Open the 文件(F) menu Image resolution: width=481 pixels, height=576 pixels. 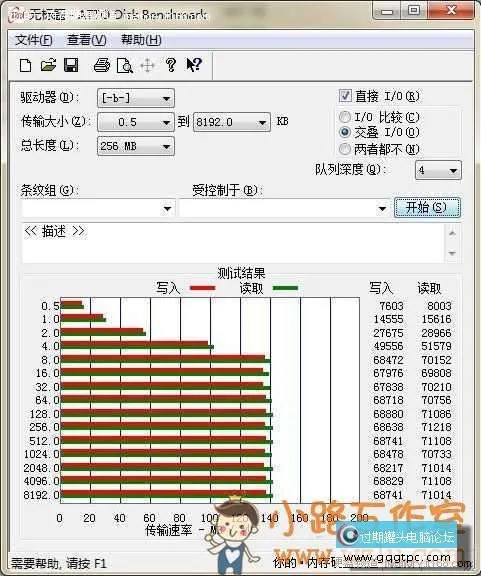coord(34,40)
